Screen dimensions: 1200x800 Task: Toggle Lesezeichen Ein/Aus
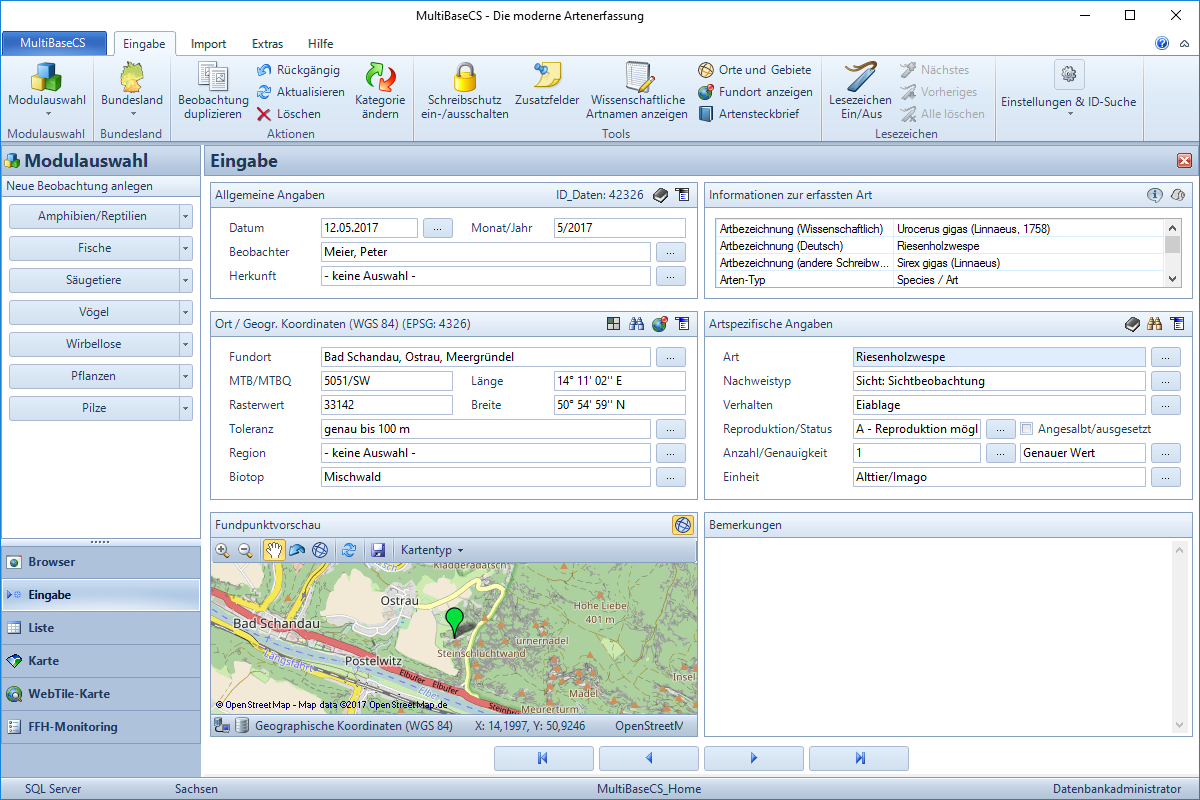[860, 91]
